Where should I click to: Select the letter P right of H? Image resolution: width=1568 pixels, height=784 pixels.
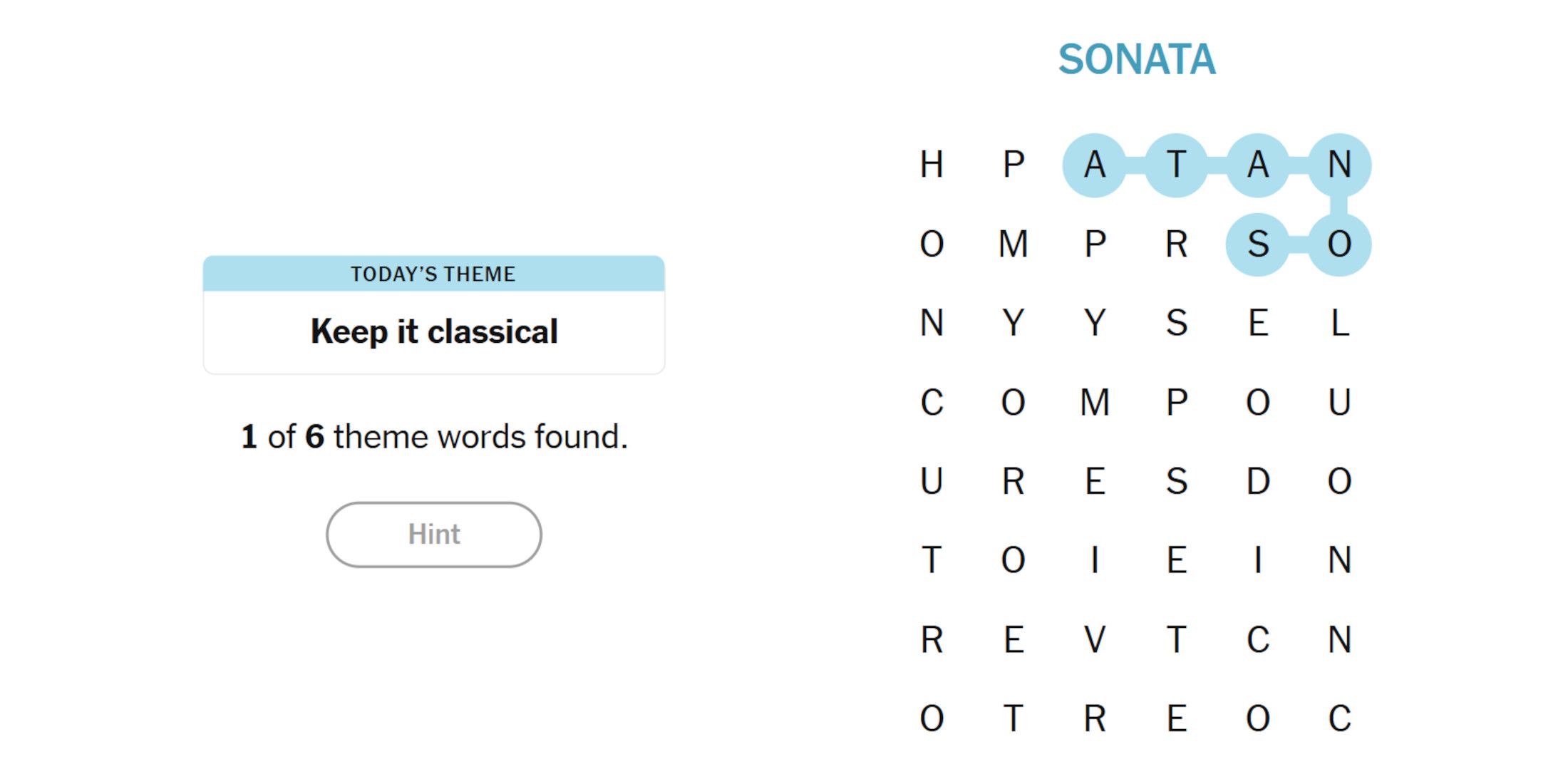click(1013, 165)
